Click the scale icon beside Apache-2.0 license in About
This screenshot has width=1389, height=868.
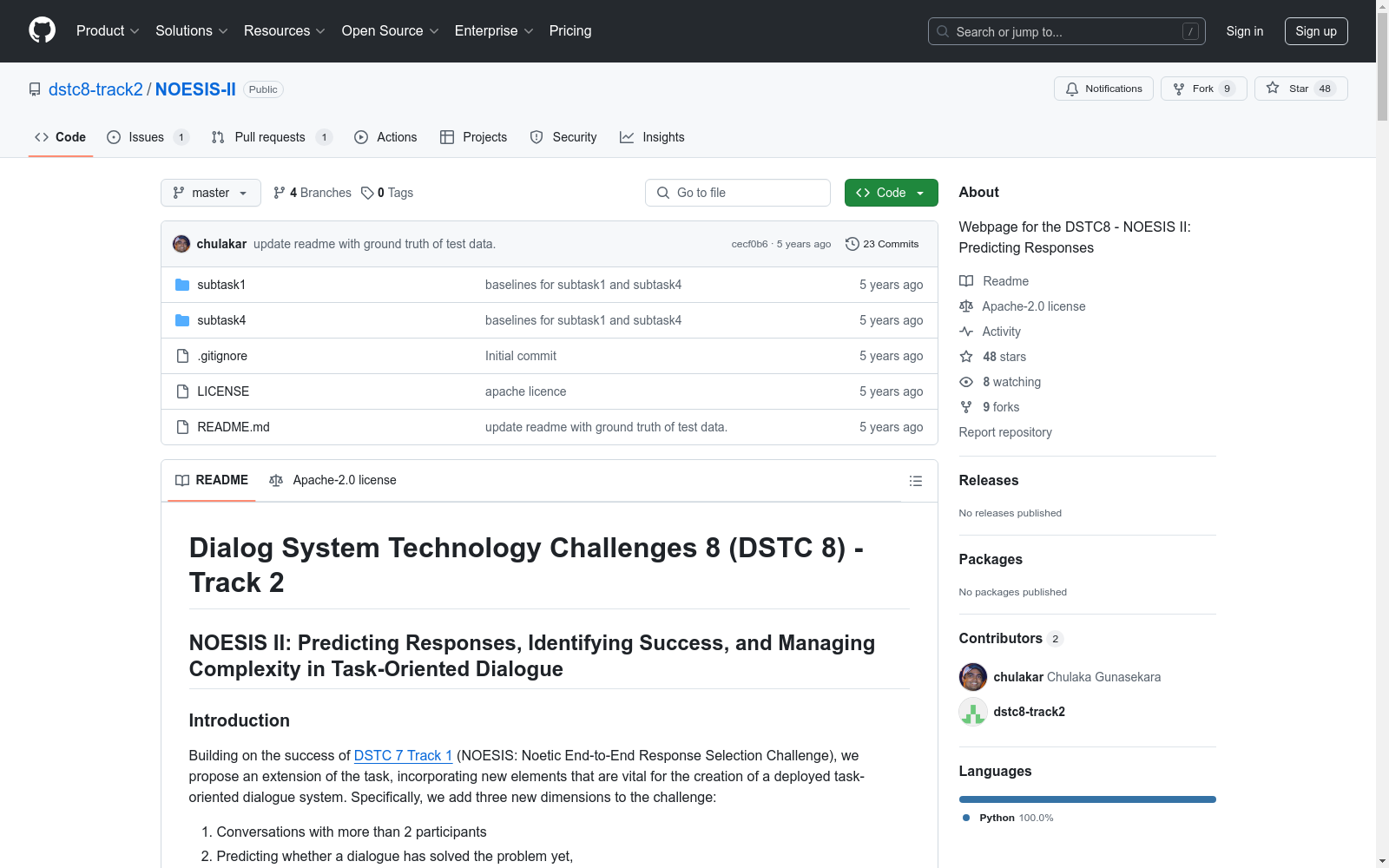[966, 306]
